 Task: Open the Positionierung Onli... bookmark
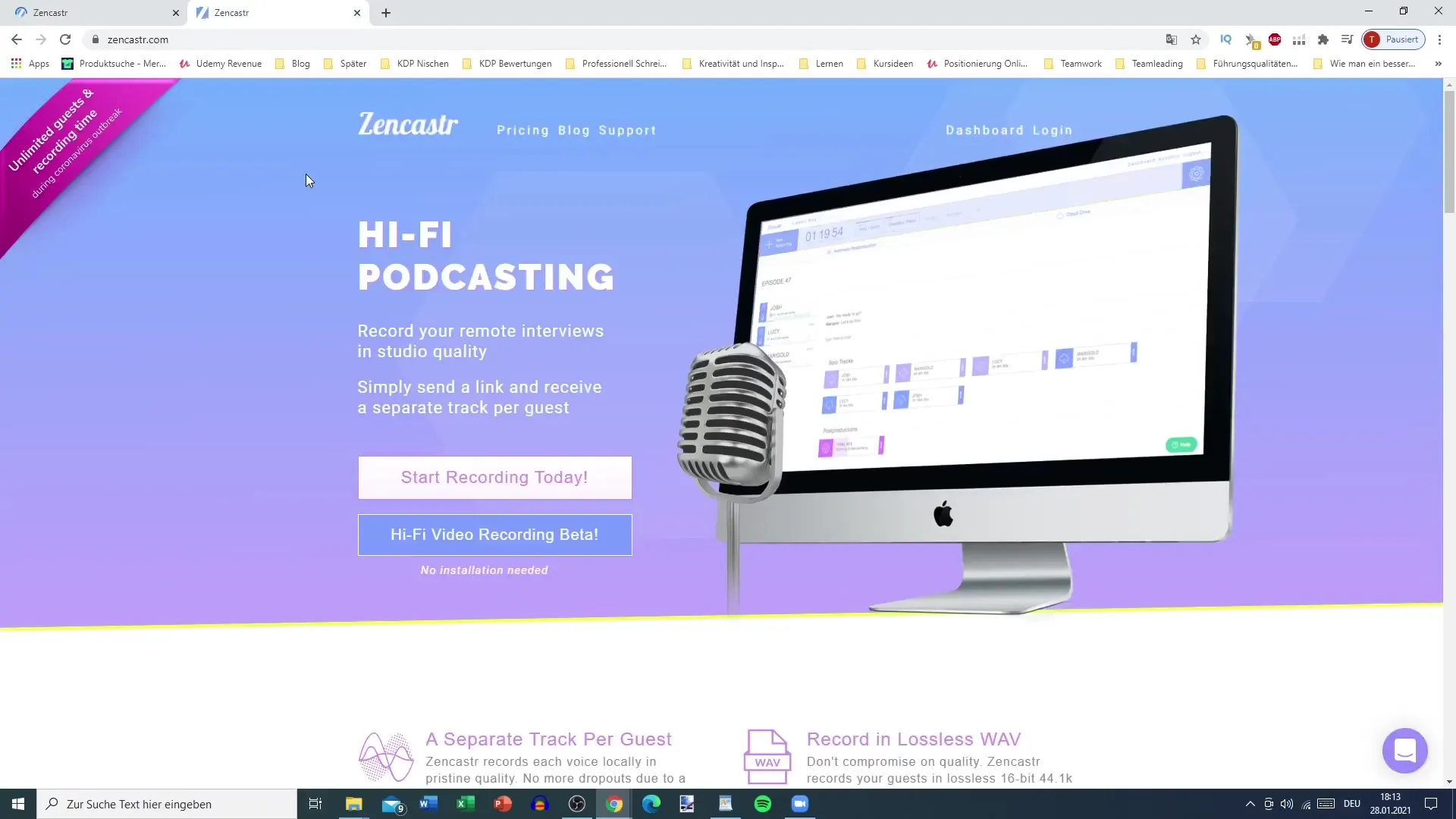coord(977,64)
